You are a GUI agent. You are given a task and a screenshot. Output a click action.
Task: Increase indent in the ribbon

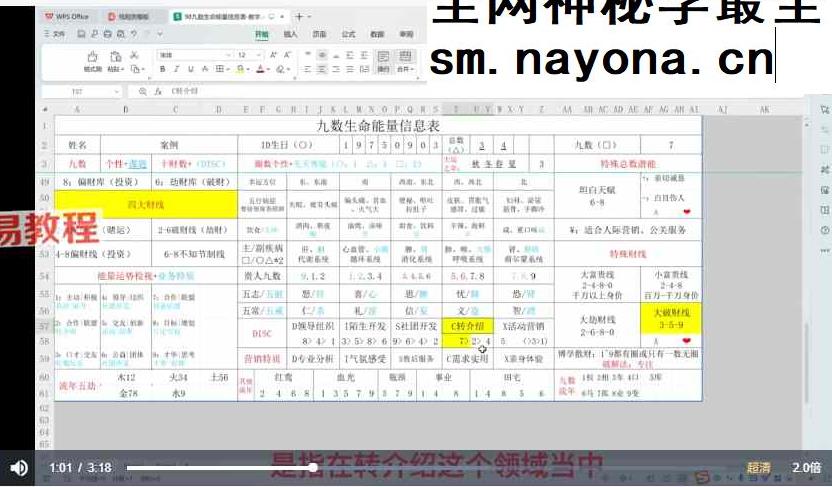click(364, 55)
